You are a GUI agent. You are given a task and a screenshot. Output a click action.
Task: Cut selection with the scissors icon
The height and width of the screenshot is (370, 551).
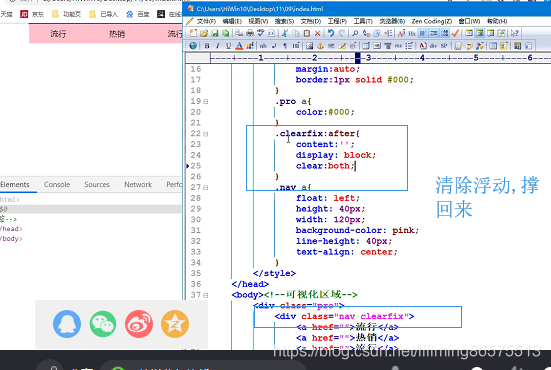coord(285,33)
